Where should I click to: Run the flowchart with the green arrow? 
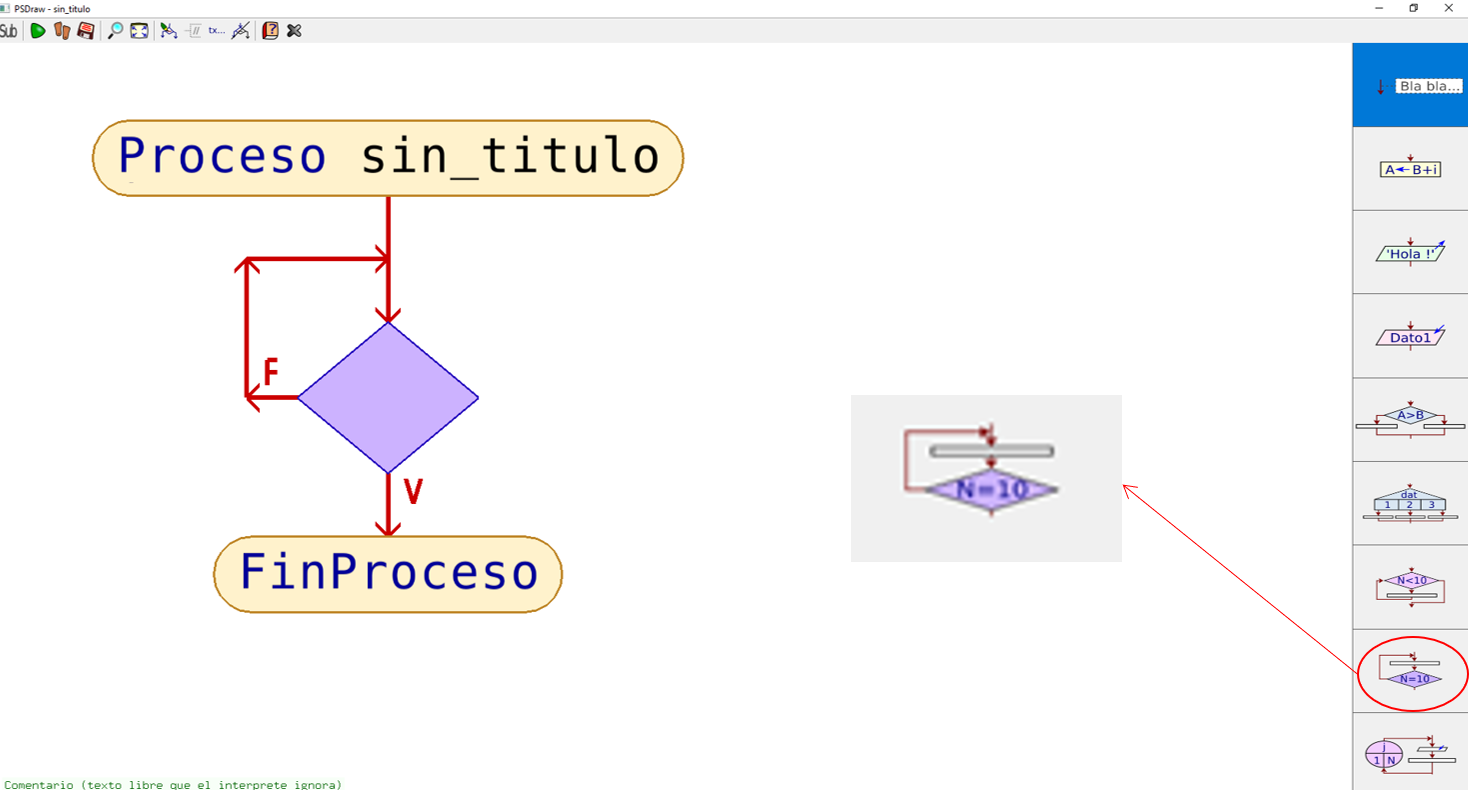point(38,31)
